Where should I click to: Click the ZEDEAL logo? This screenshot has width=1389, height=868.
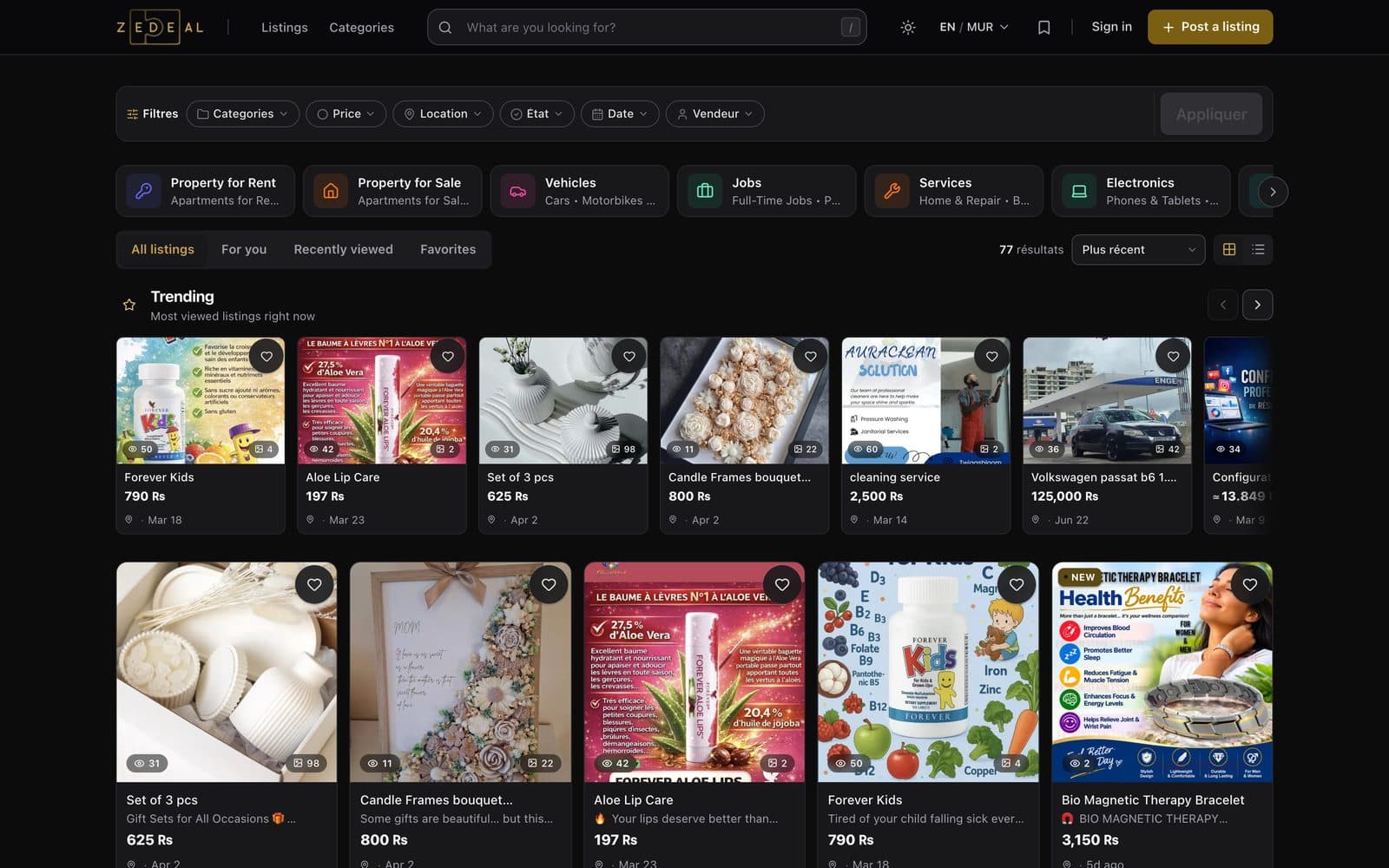tap(160, 27)
